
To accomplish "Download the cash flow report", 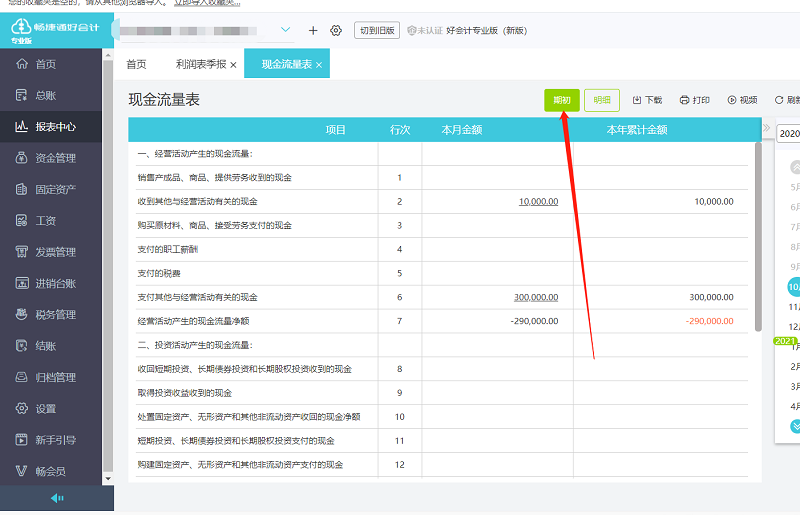I will [x=647, y=100].
